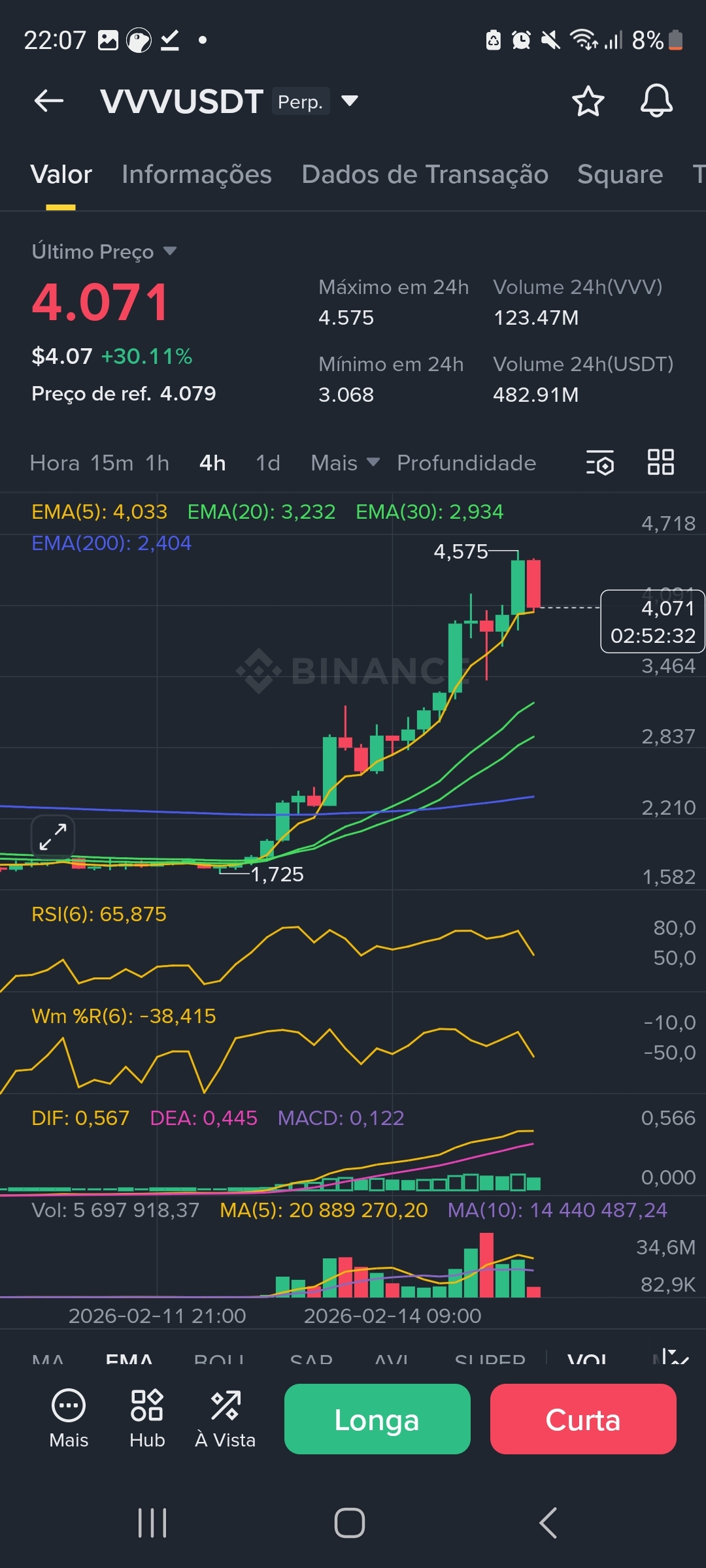This screenshot has width=706, height=1568.
Task: Toggle the AVL indicator
Action: (391, 1360)
